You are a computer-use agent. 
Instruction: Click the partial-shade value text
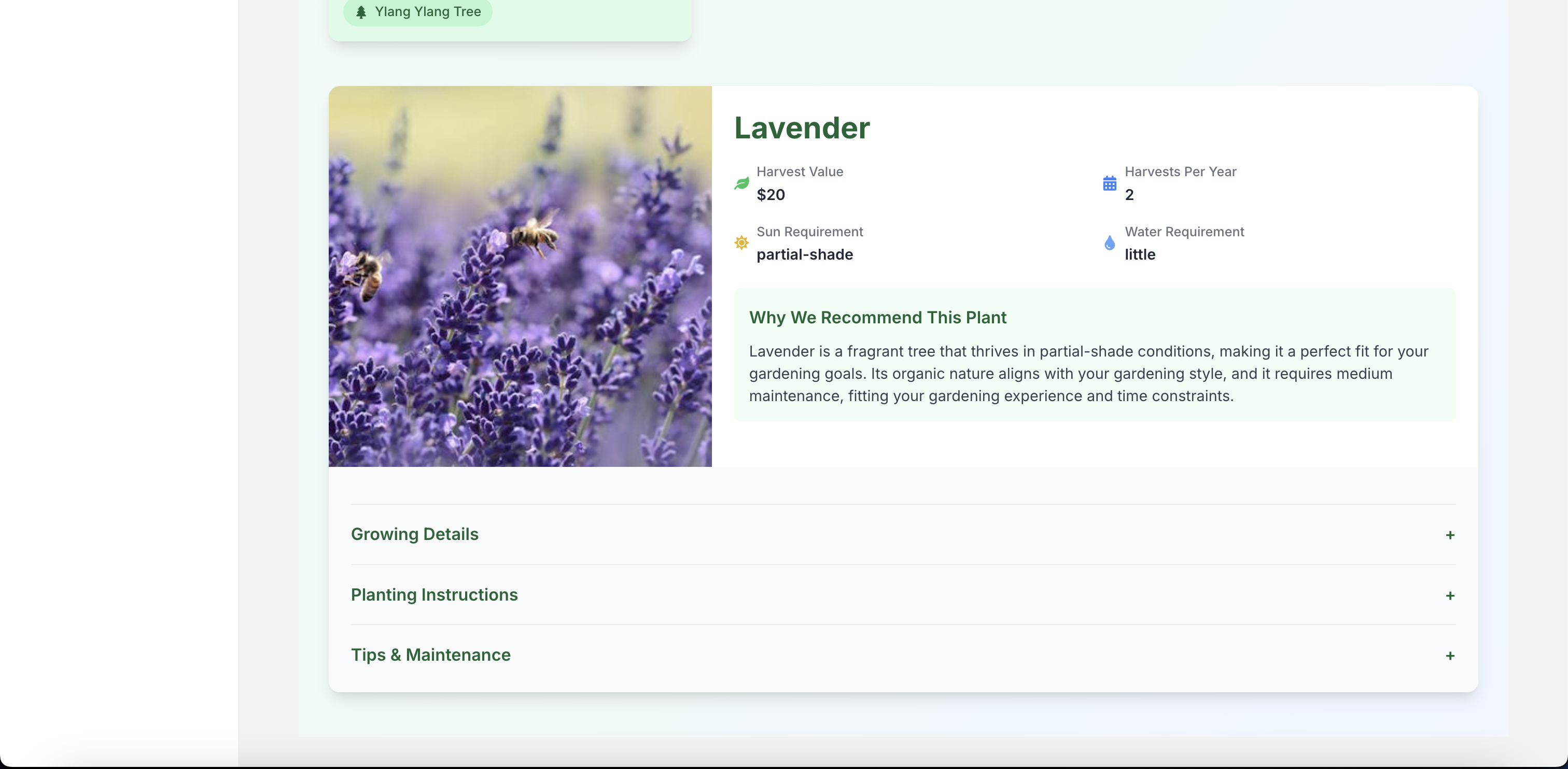click(805, 254)
